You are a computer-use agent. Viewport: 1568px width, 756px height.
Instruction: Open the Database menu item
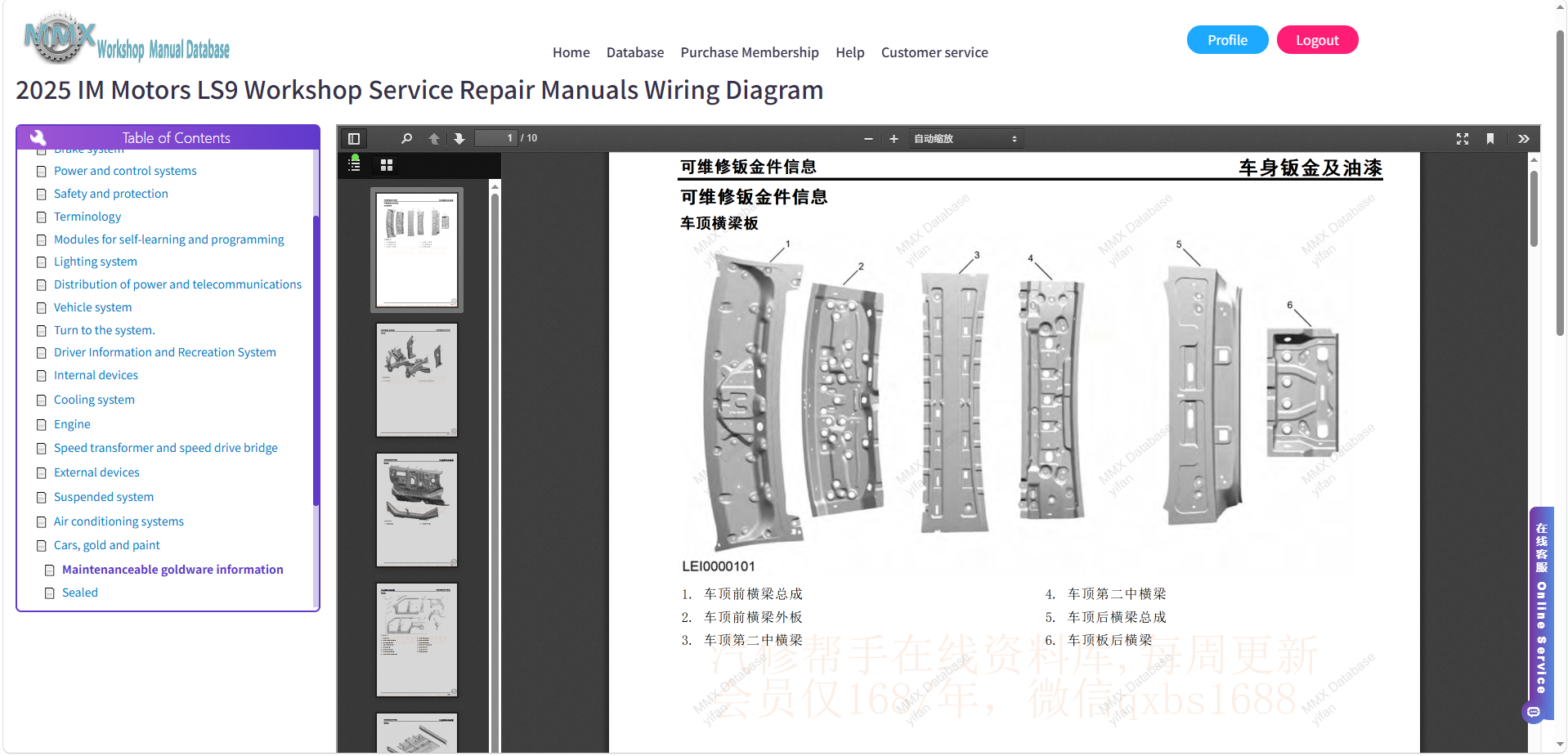(x=635, y=52)
